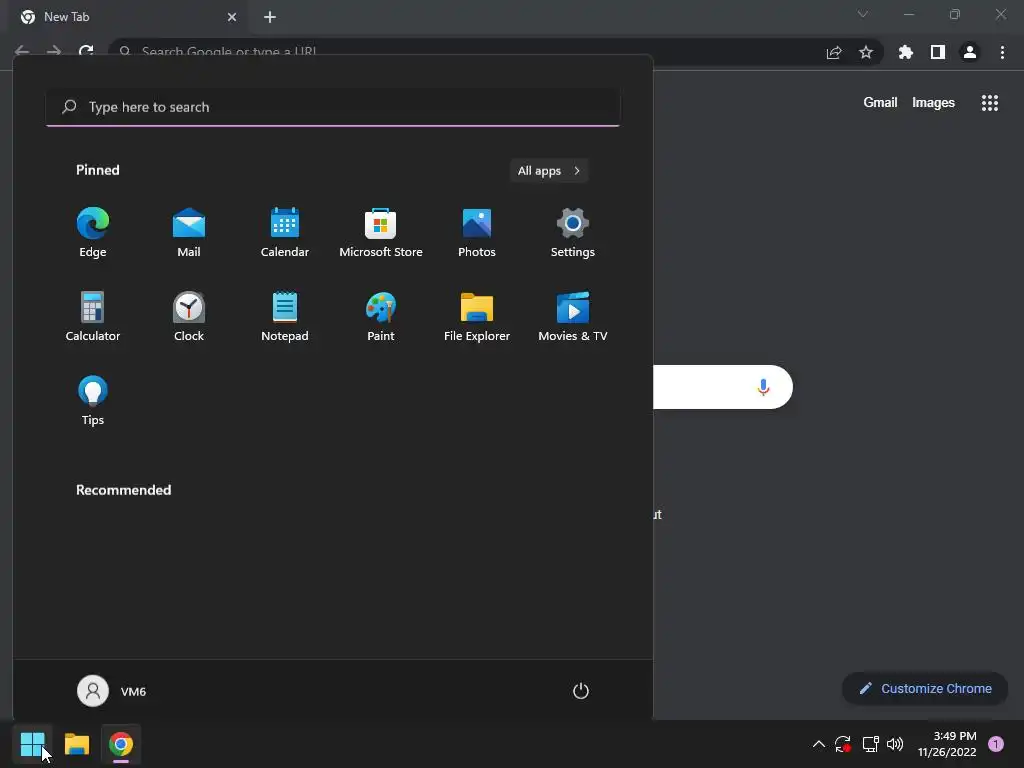Launch the Mail app
The width and height of the screenshot is (1024, 768).
(x=189, y=232)
